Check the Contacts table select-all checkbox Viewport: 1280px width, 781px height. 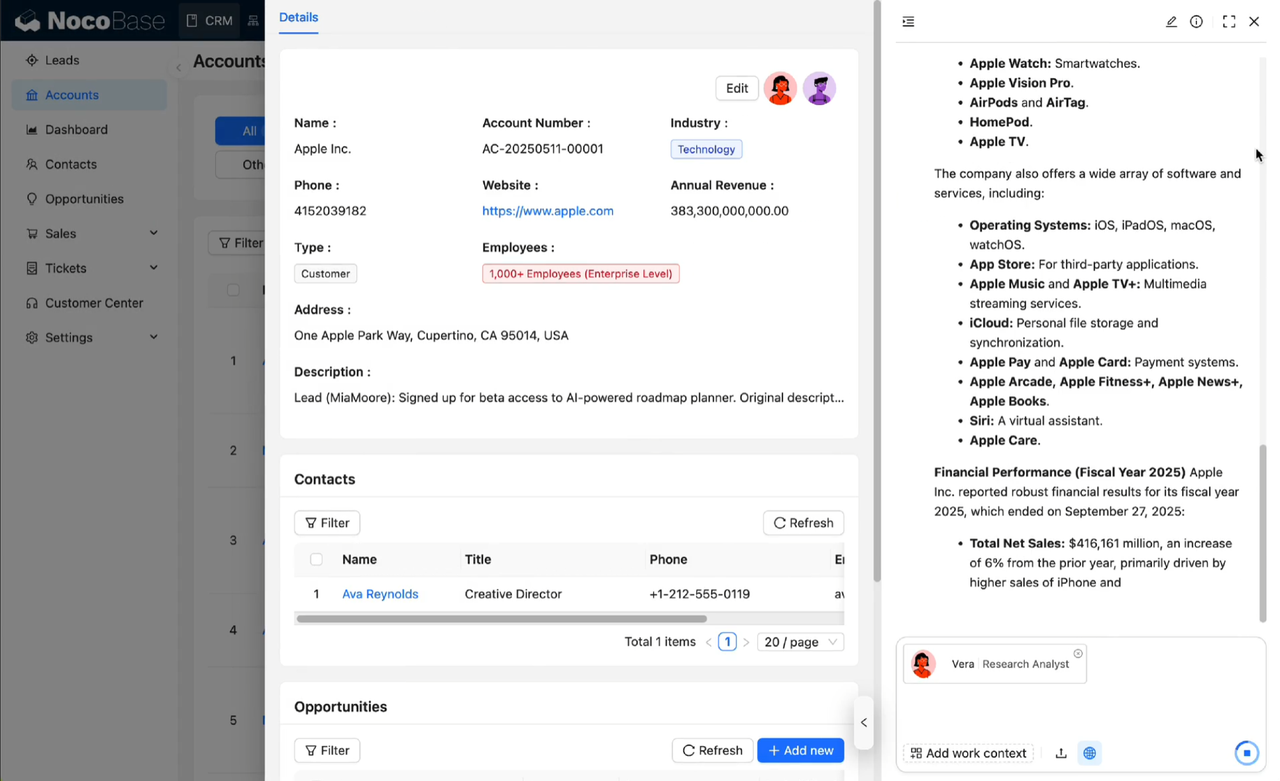[316, 560]
